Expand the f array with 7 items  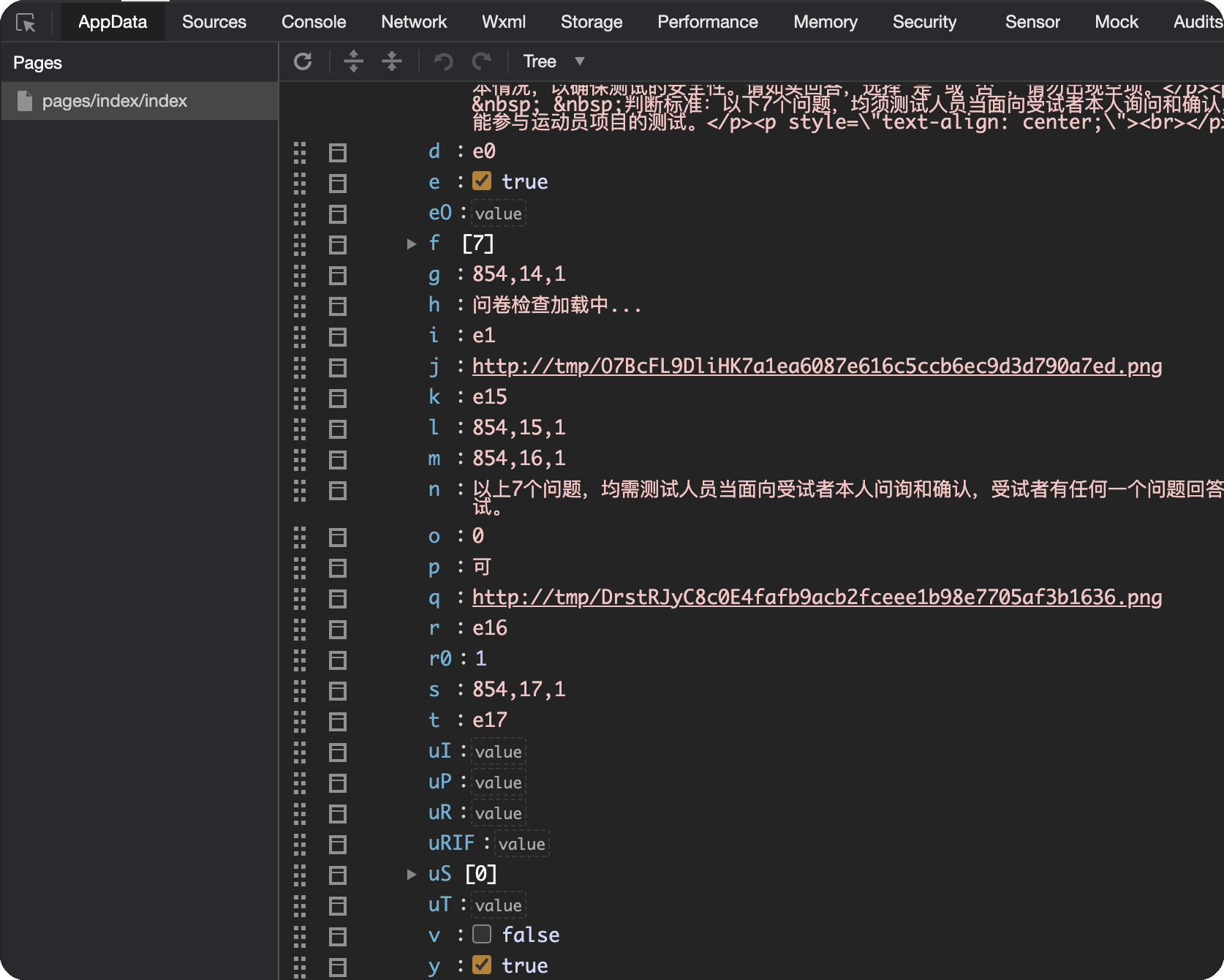click(412, 244)
